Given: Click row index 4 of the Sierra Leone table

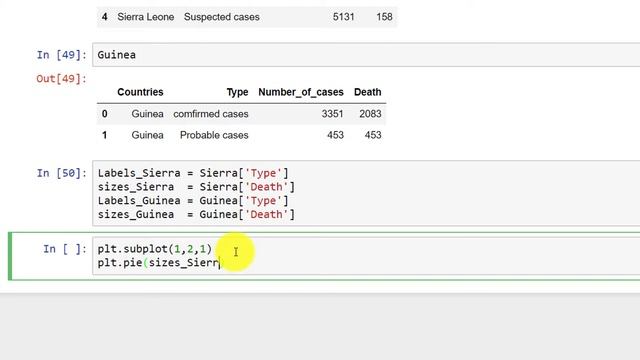Looking at the screenshot, I should click(104, 17).
